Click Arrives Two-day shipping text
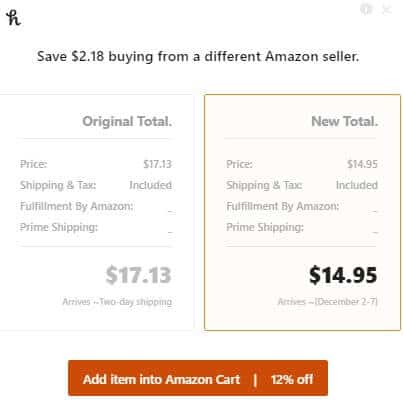The height and width of the screenshot is (406, 403). 117,302
